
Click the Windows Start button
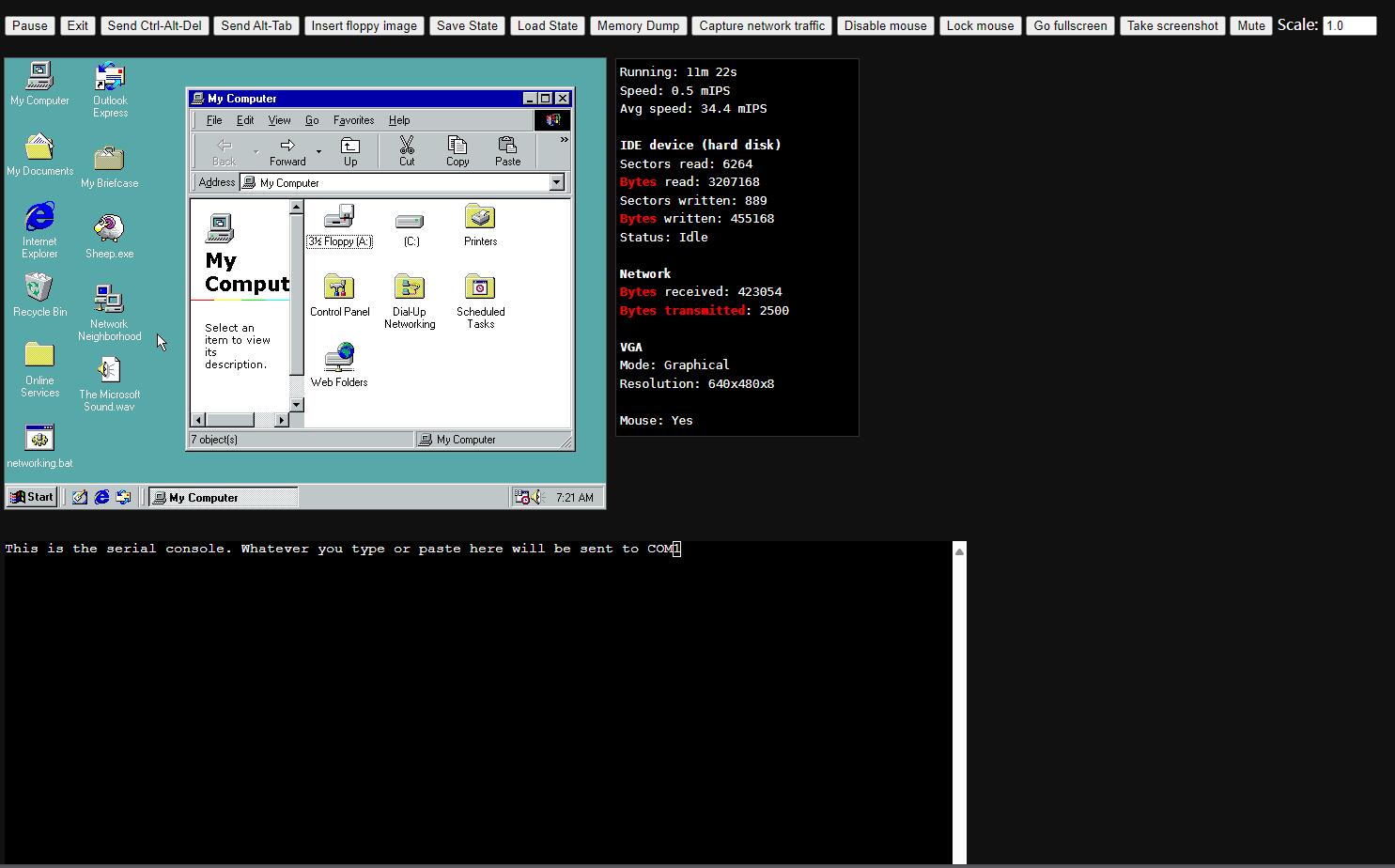32,497
